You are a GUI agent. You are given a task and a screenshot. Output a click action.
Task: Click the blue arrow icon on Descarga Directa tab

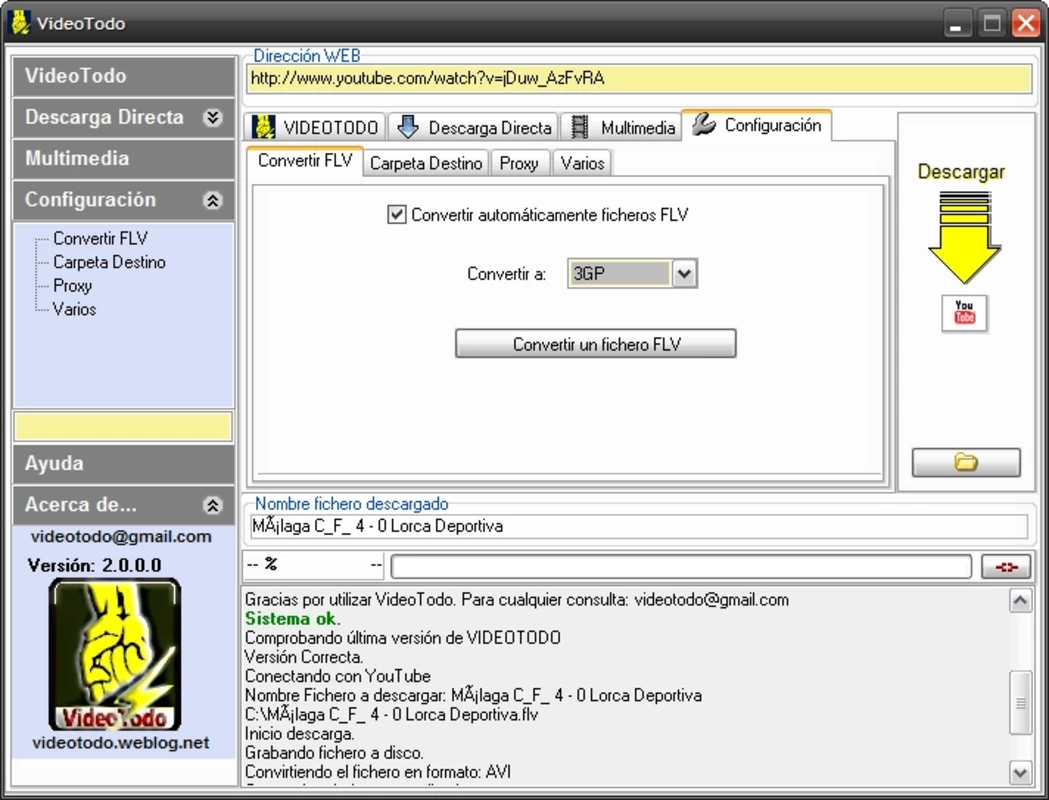click(408, 126)
